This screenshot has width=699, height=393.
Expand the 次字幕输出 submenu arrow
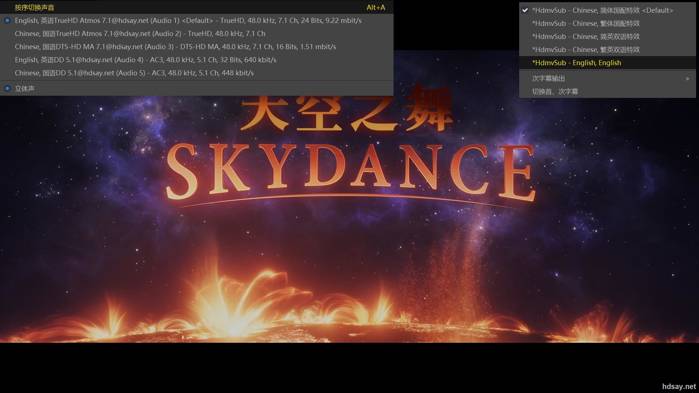point(687,78)
